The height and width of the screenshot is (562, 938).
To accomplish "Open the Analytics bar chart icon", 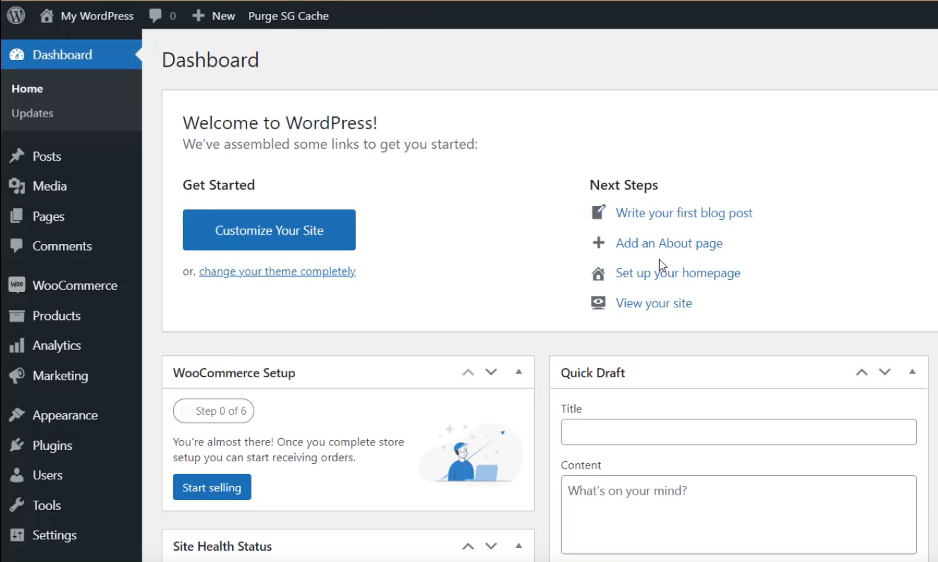I will [17, 345].
